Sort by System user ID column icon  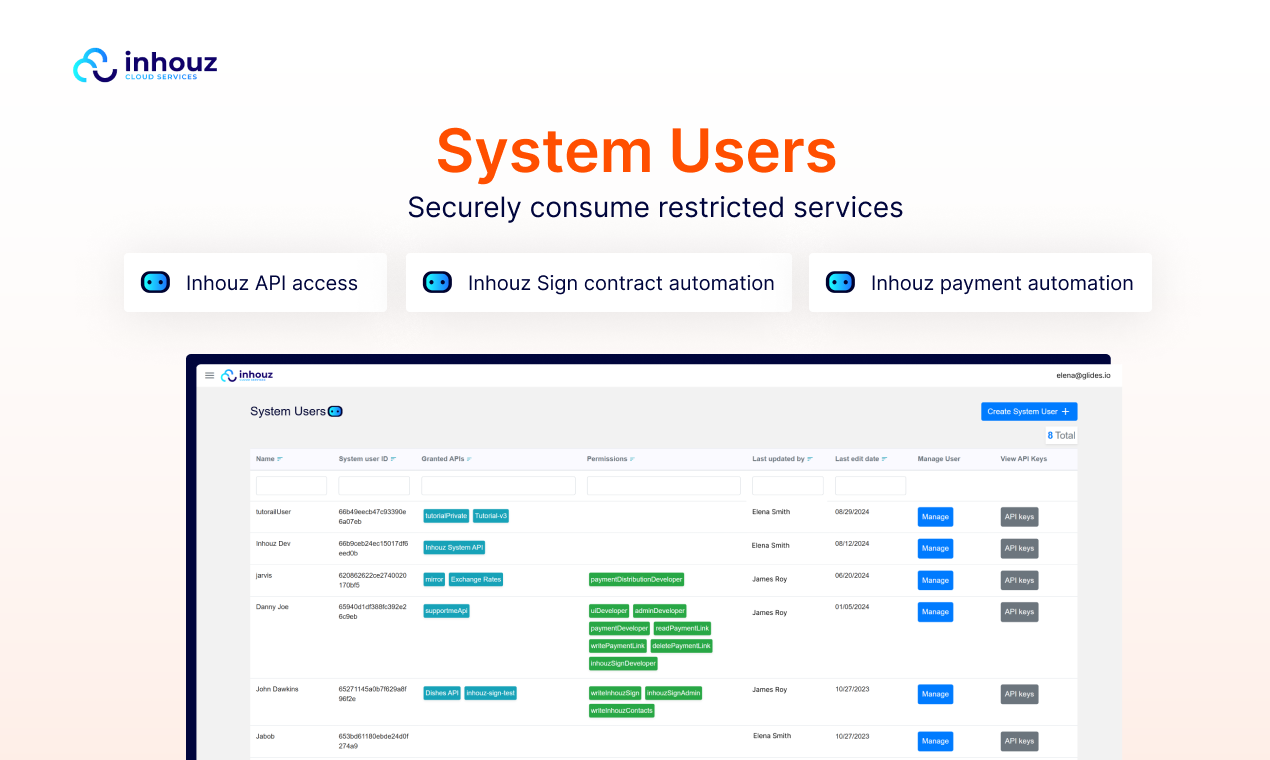point(394,459)
